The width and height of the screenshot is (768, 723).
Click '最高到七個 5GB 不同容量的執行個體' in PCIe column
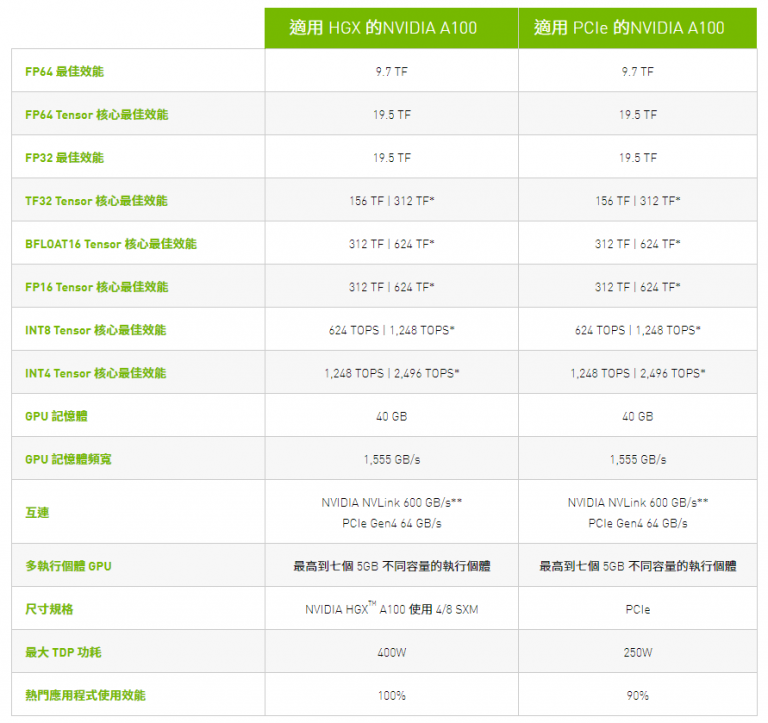click(638, 566)
